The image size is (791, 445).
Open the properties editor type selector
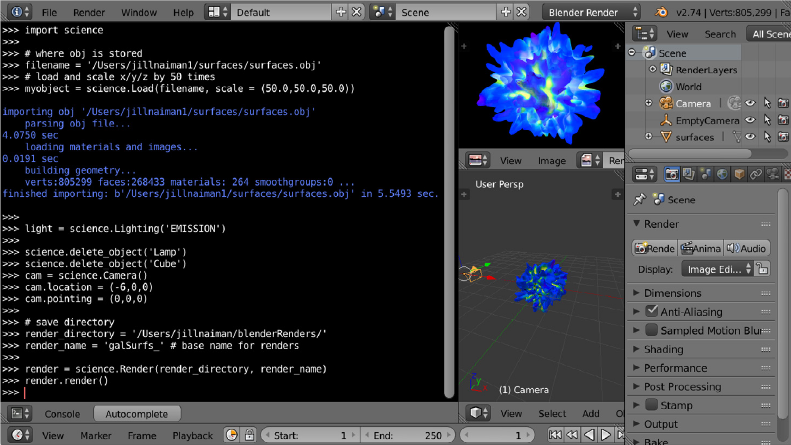645,175
